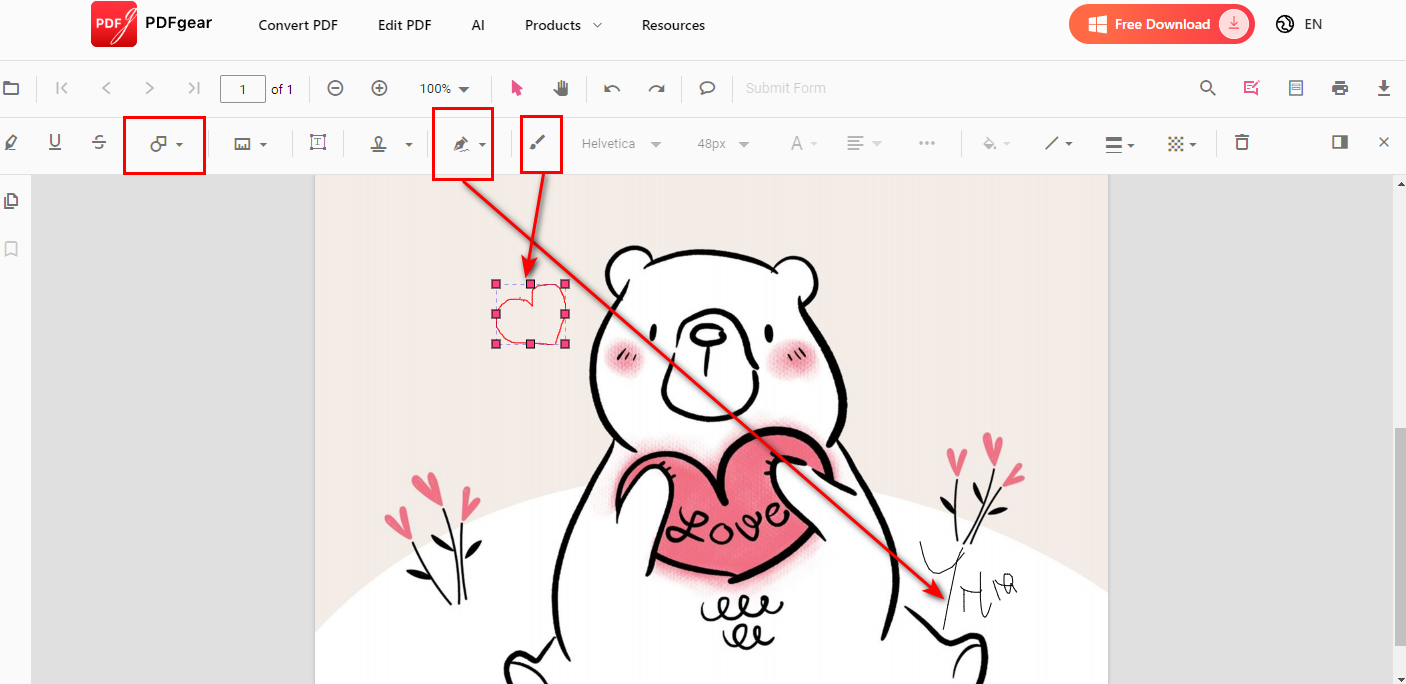Open the Products dropdown menu
The image size is (1406, 684).
point(562,25)
